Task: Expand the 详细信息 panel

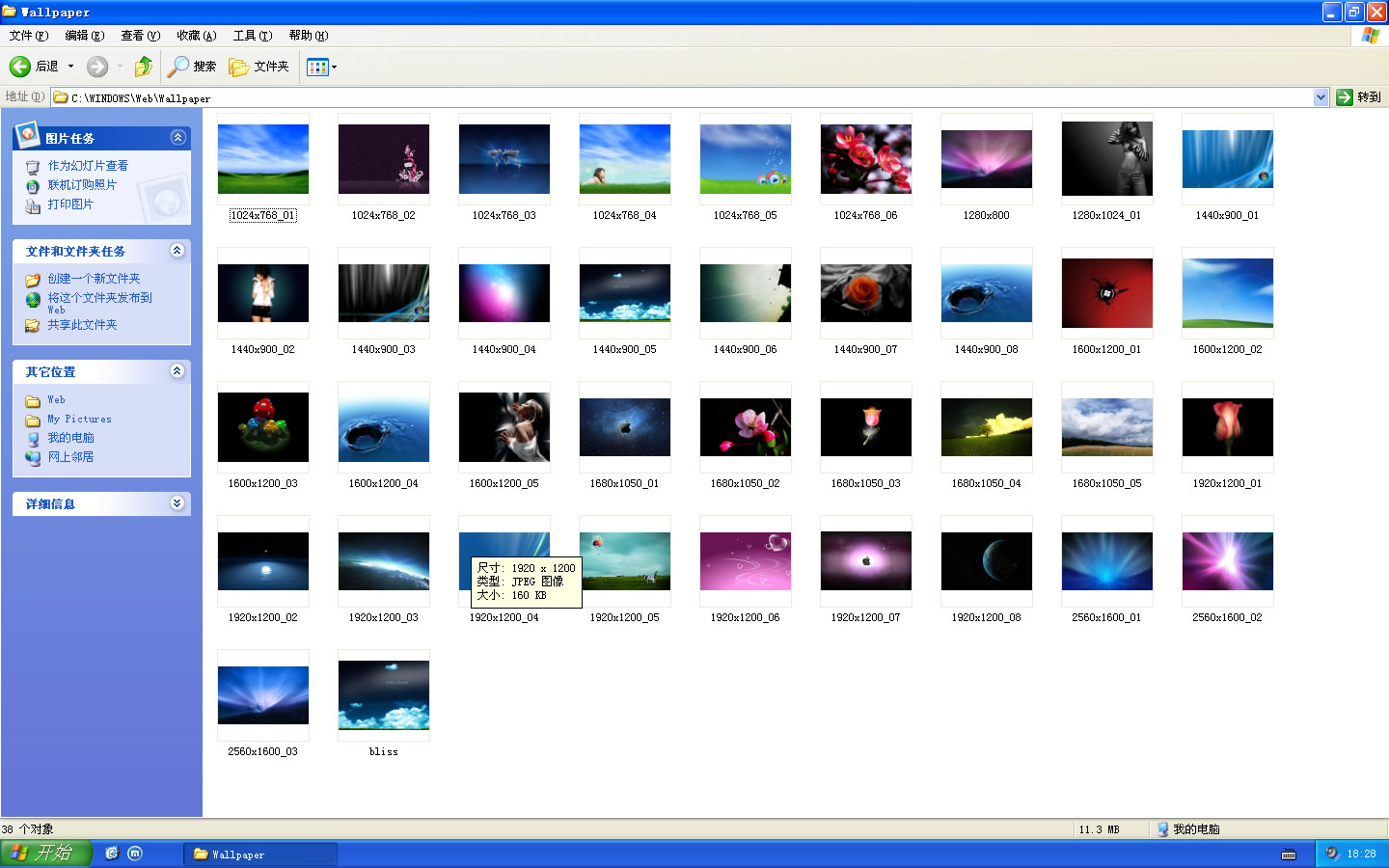Action: pos(177,503)
